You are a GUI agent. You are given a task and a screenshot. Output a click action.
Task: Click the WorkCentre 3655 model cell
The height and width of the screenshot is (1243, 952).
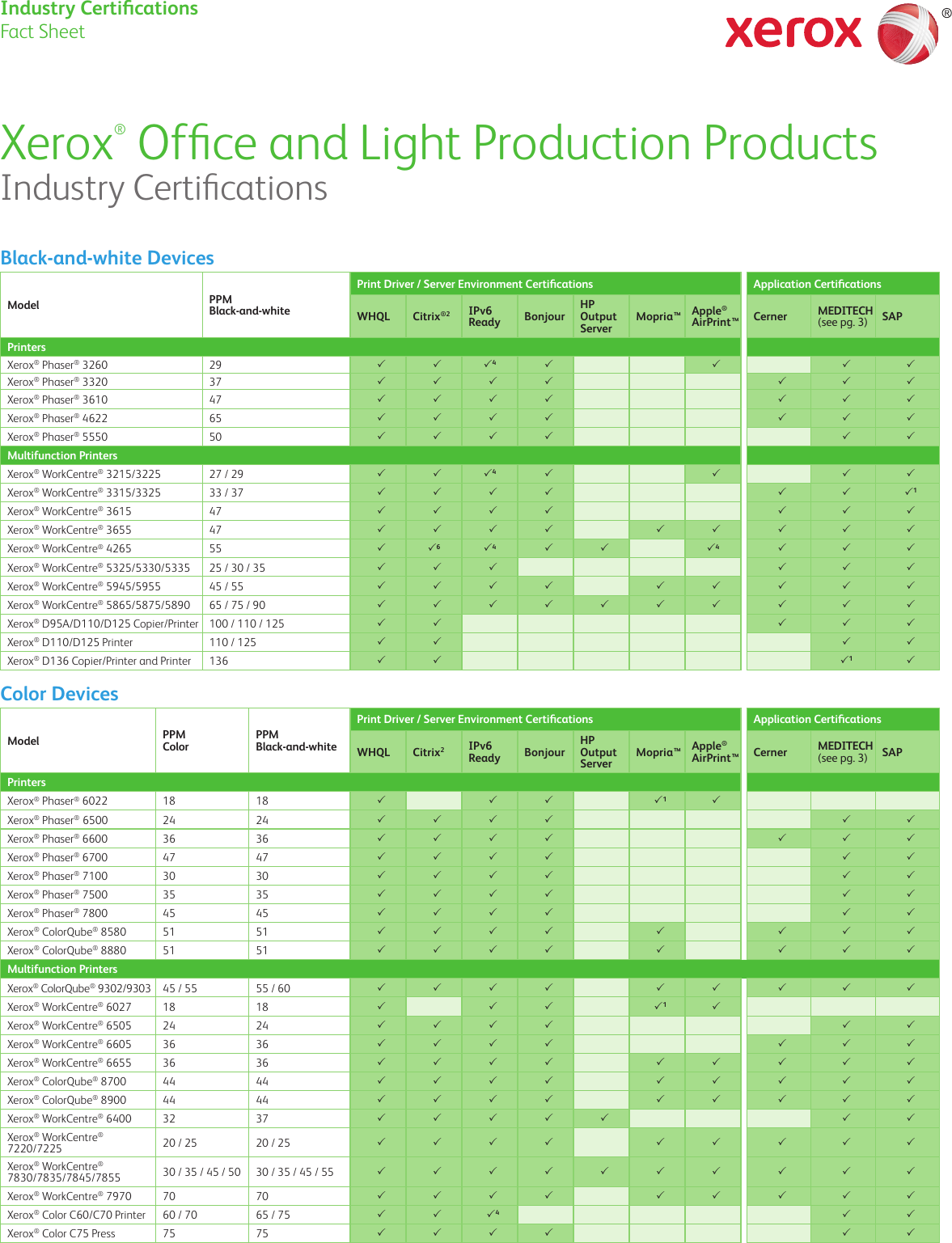pyautogui.click(x=102, y=530)
